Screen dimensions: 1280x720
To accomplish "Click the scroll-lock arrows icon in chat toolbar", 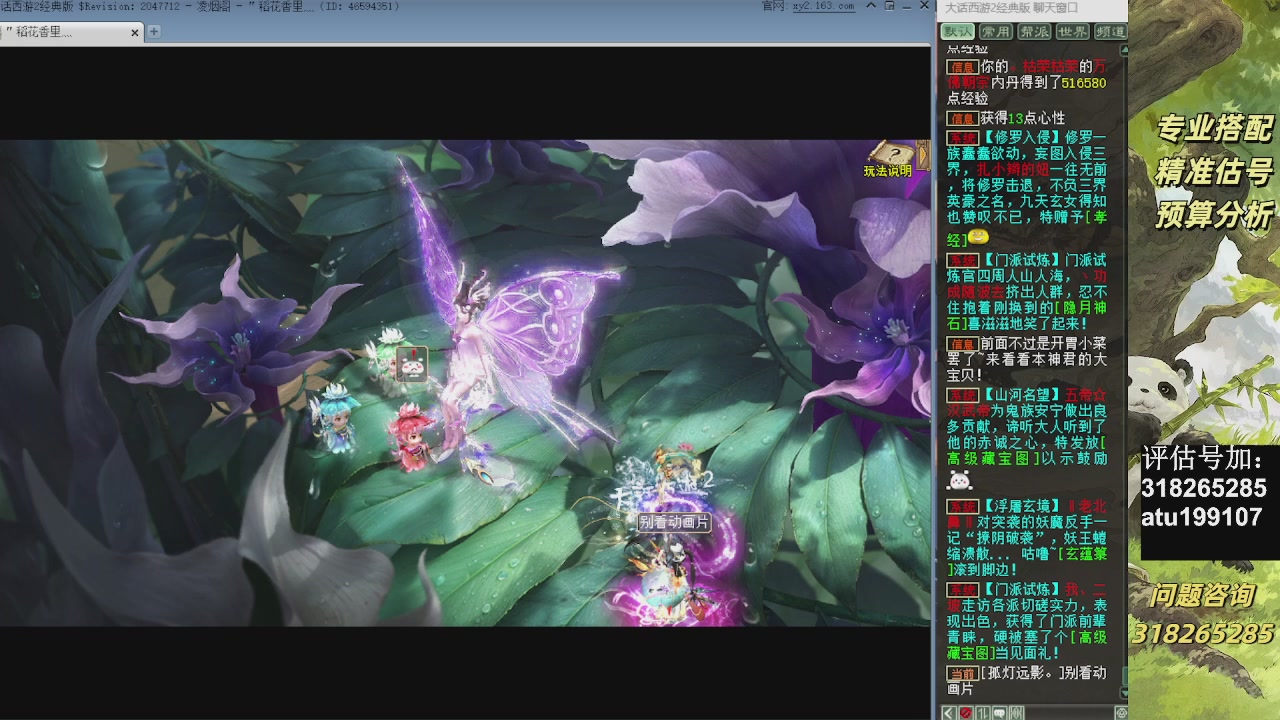I will [983, 713].
